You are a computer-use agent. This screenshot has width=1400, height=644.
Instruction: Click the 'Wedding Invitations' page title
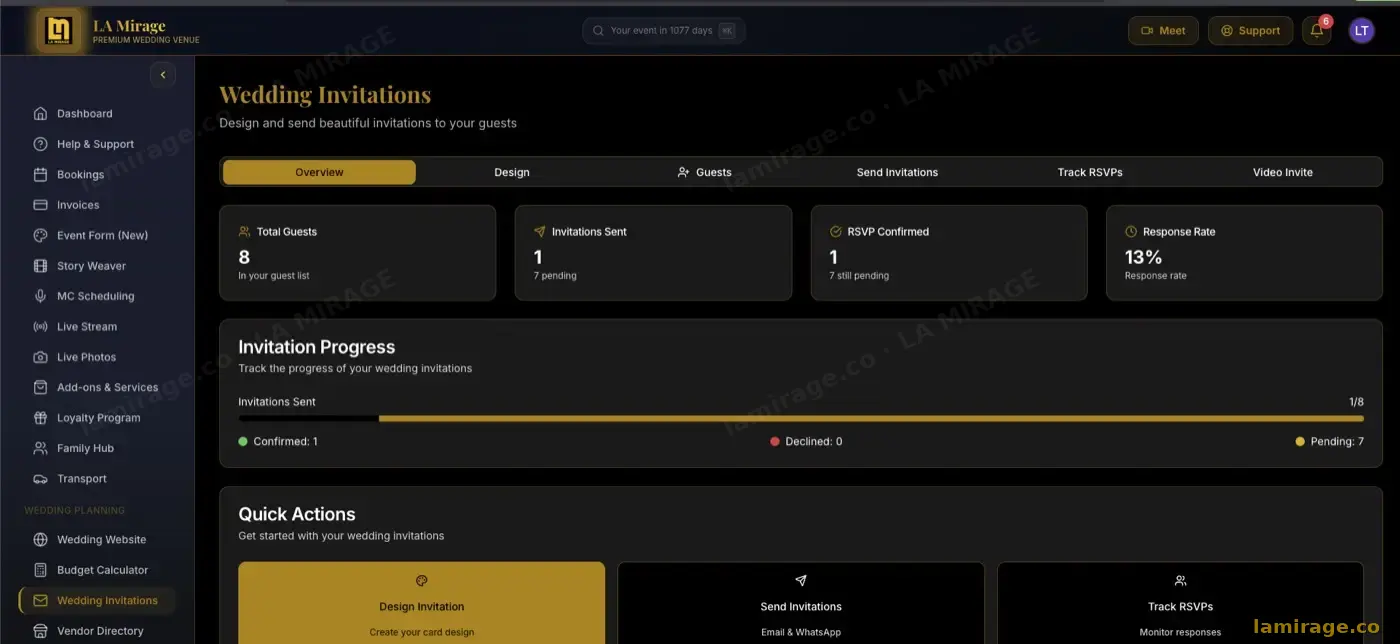click(325, 95)
